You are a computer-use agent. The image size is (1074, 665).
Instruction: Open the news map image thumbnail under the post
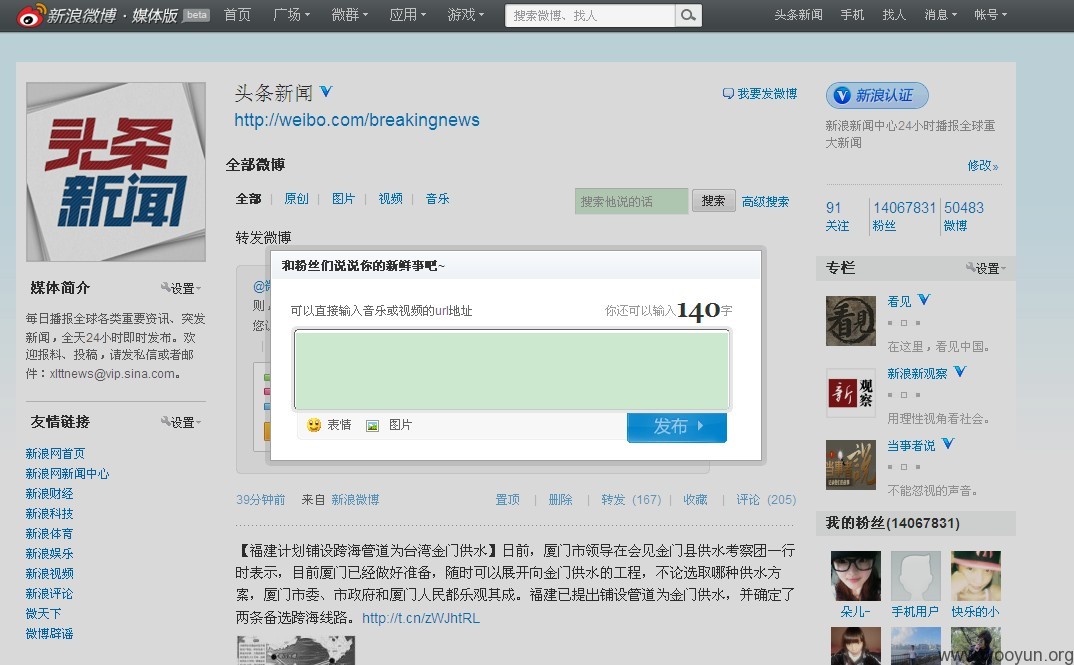pos(296,650)
